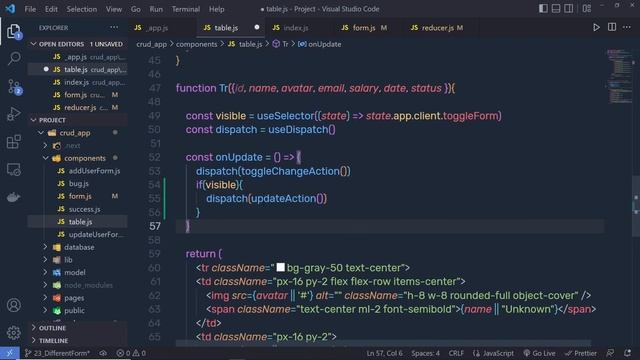Open Explorer Views and More Actions ellipsis

tap(114, 27)
